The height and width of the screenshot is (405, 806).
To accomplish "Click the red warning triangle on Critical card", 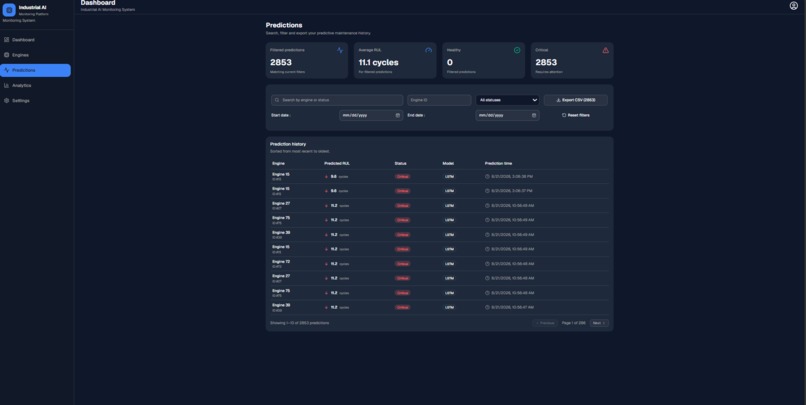I will click(606, 50).
